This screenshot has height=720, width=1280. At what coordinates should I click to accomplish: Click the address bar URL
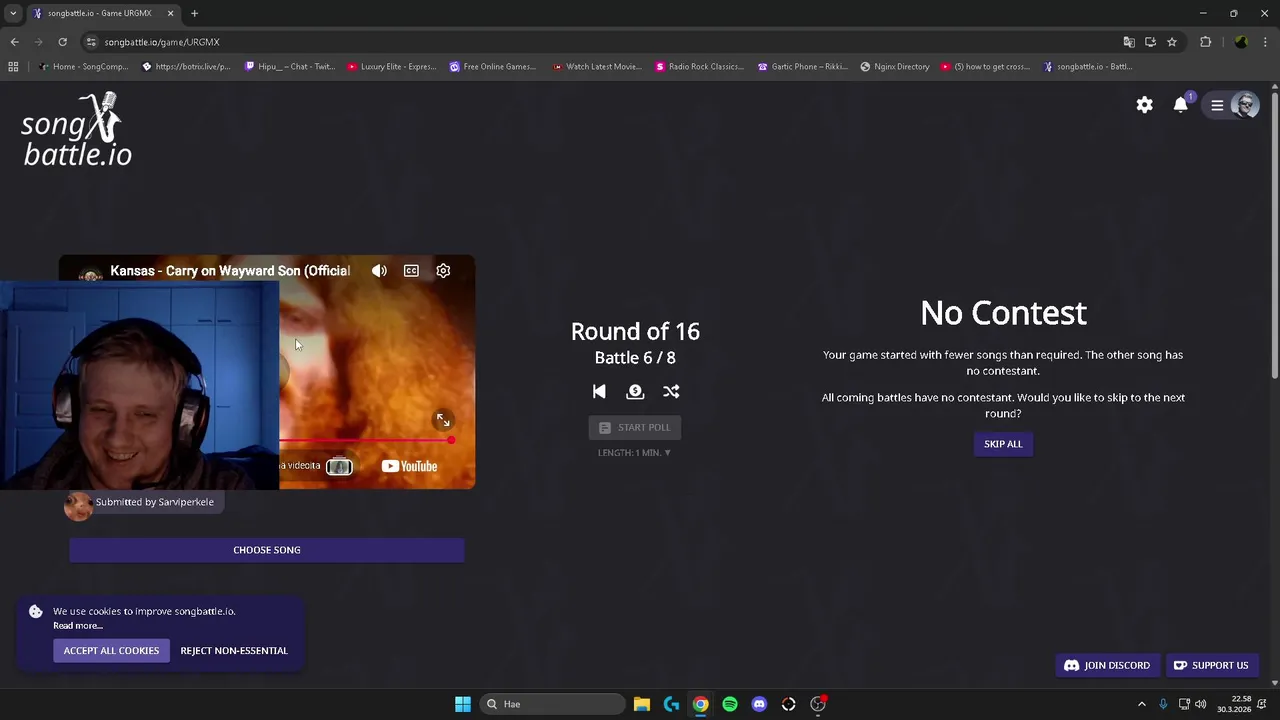tap(162, 42)
